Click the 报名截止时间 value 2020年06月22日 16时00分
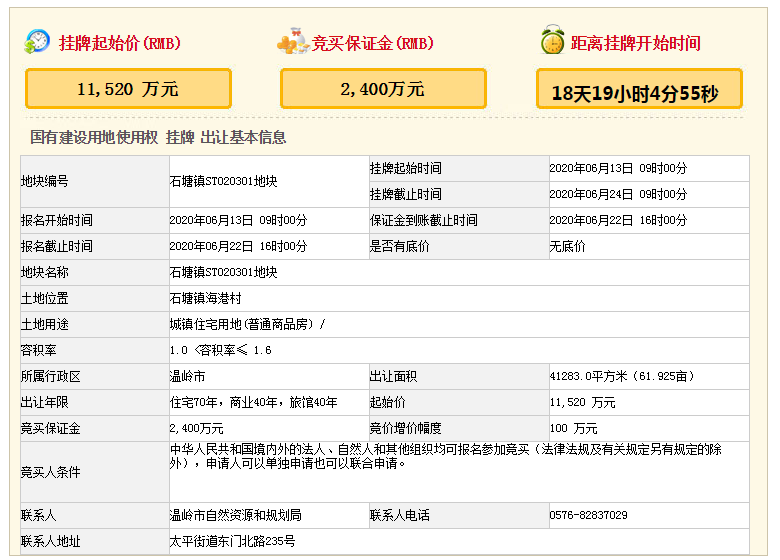Viewport: 780px width, 560px height. coord(238,246)
